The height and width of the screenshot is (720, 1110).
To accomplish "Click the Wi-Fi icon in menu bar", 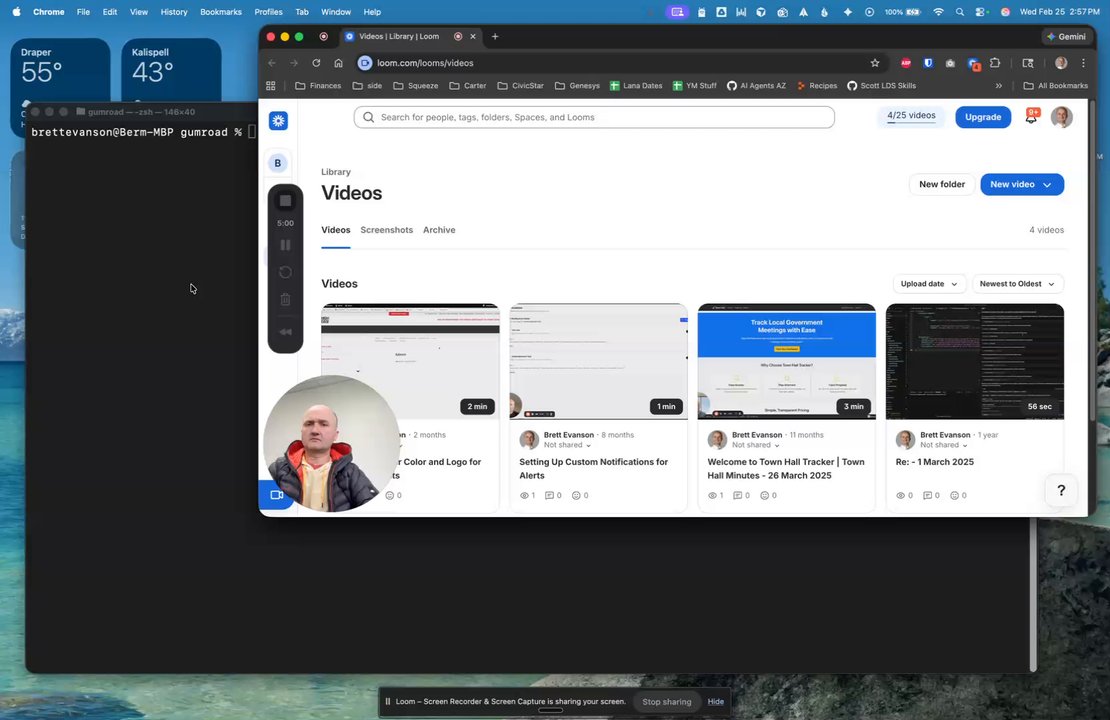I will coord(938,12).
